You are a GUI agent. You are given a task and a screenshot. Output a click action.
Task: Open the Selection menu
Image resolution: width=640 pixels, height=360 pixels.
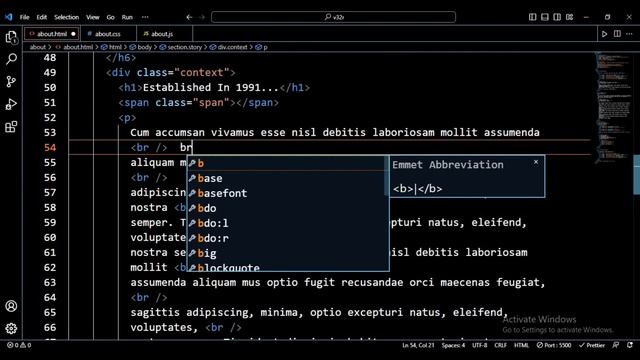[67, 17]
